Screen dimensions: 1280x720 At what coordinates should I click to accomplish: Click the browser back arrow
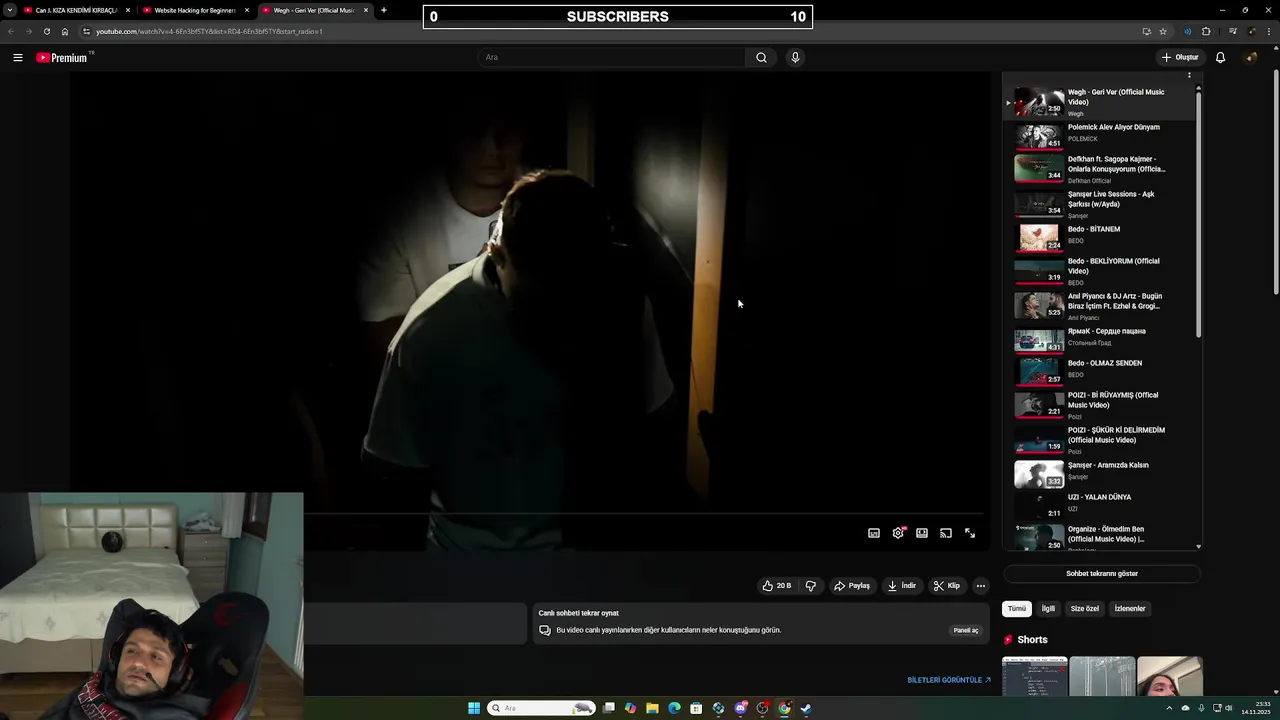coord(10,31)
